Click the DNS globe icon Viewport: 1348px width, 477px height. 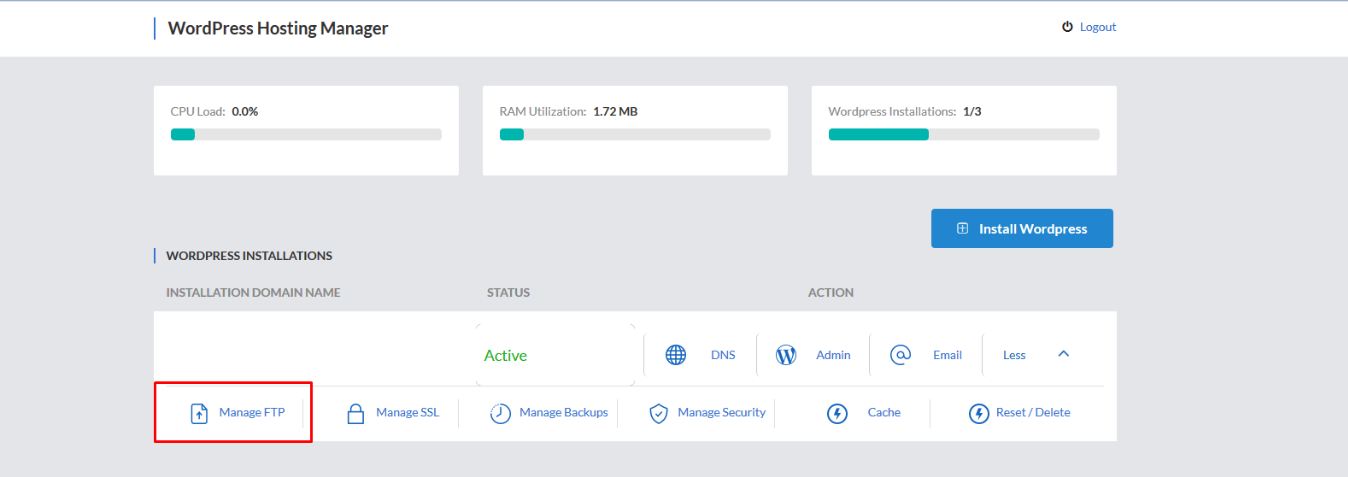pos(676,355)
